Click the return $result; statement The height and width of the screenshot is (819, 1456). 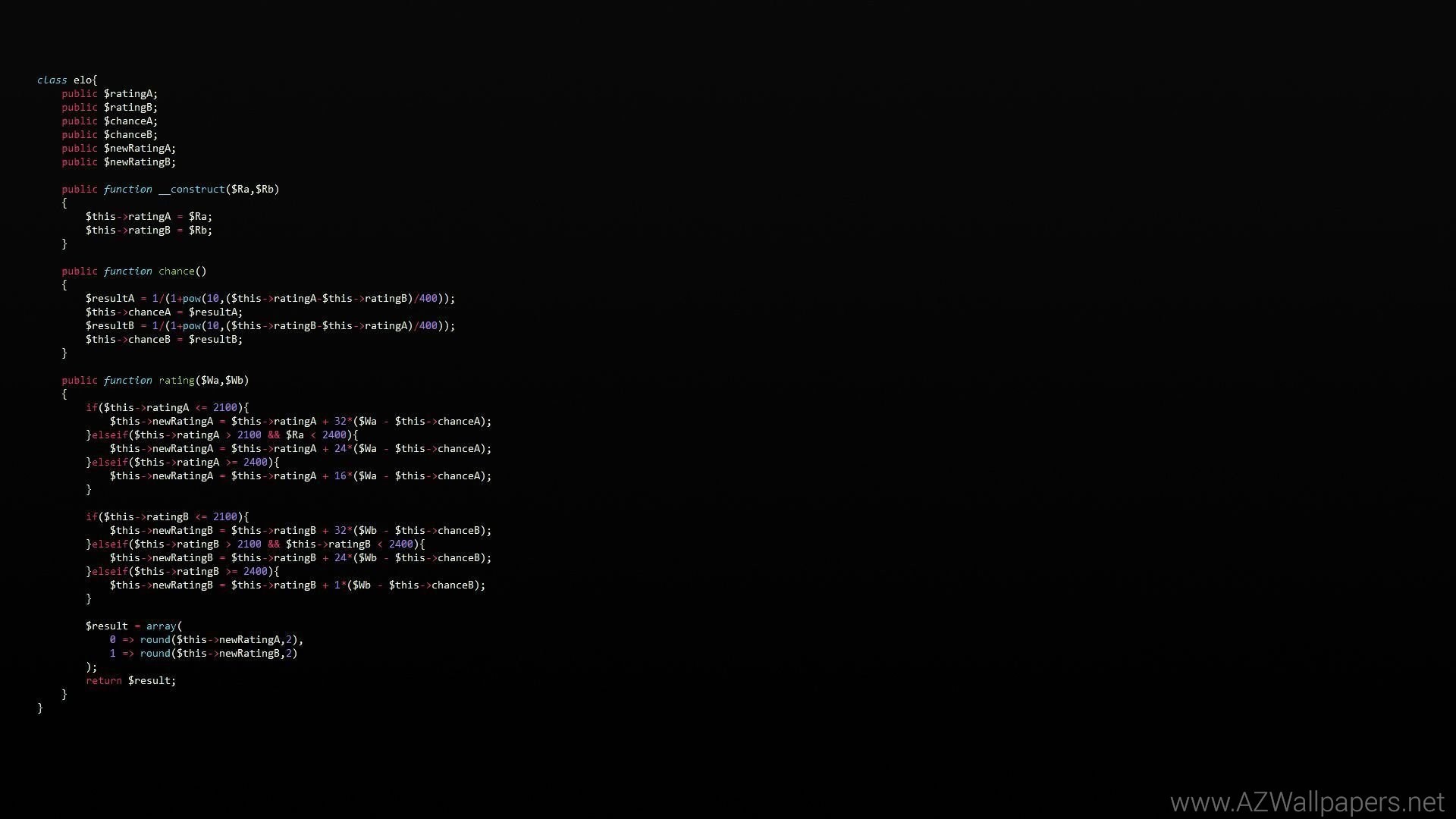(x=130, y=680)
